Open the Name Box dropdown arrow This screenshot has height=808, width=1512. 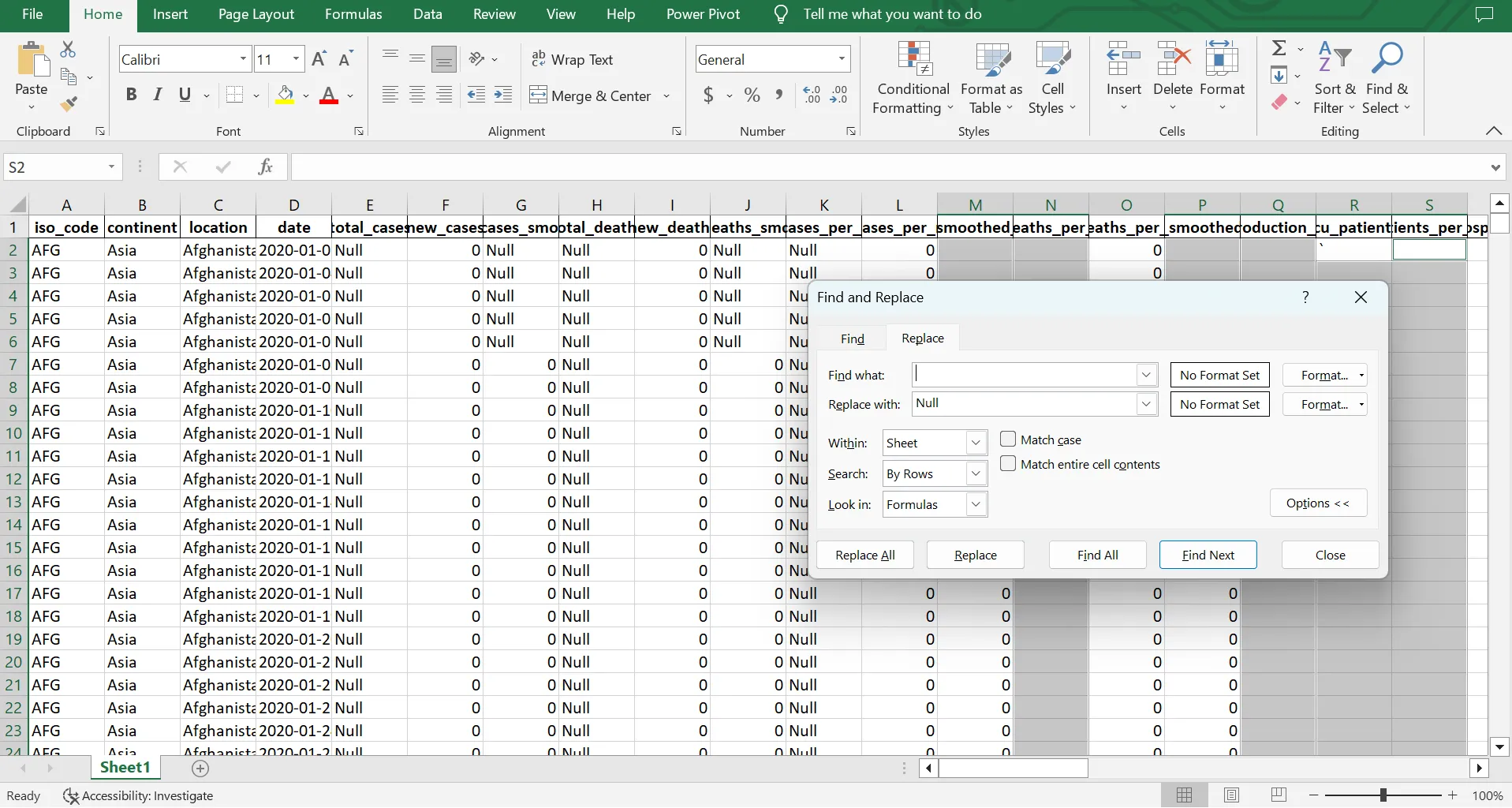click(x=111, y=166)
